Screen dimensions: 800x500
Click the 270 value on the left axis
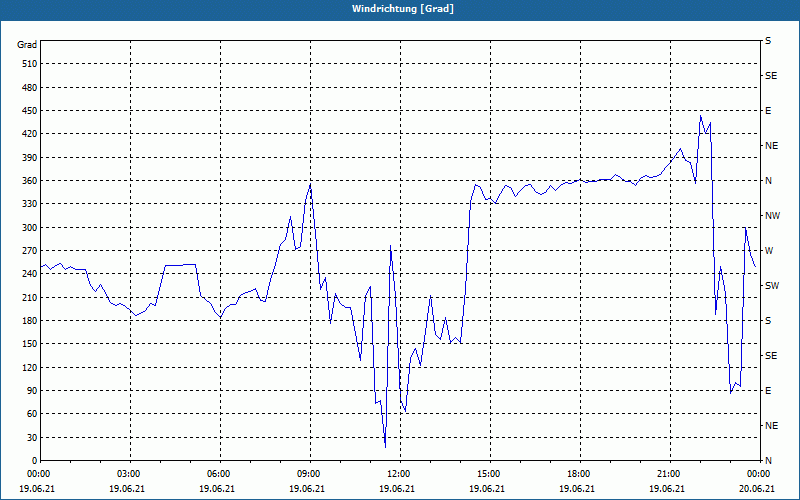tap(30, 251)
